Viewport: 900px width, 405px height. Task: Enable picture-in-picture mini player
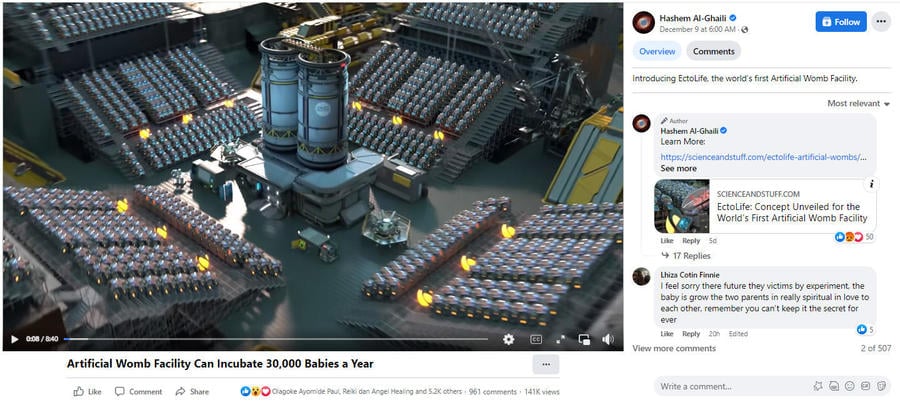click(584, 340)
